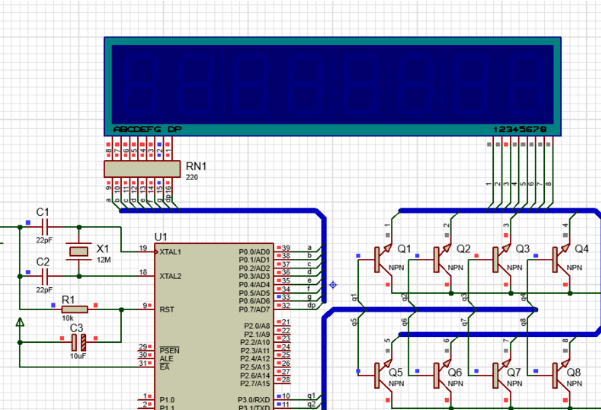
Task: Click the ALE pin label
Action: coord(166,359)
